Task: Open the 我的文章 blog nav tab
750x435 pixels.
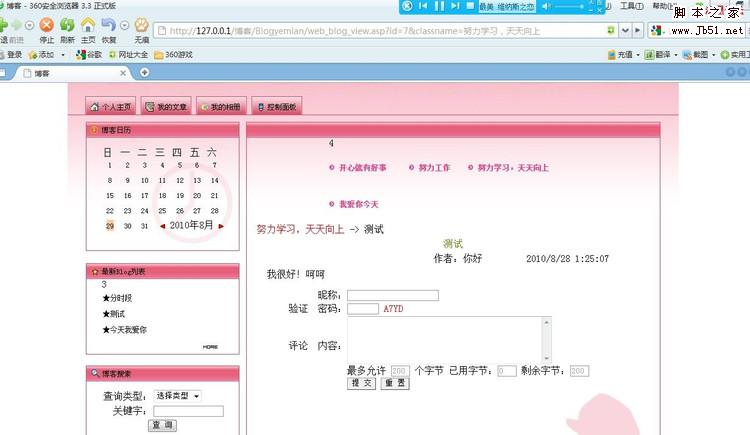Action: (166, 106)
